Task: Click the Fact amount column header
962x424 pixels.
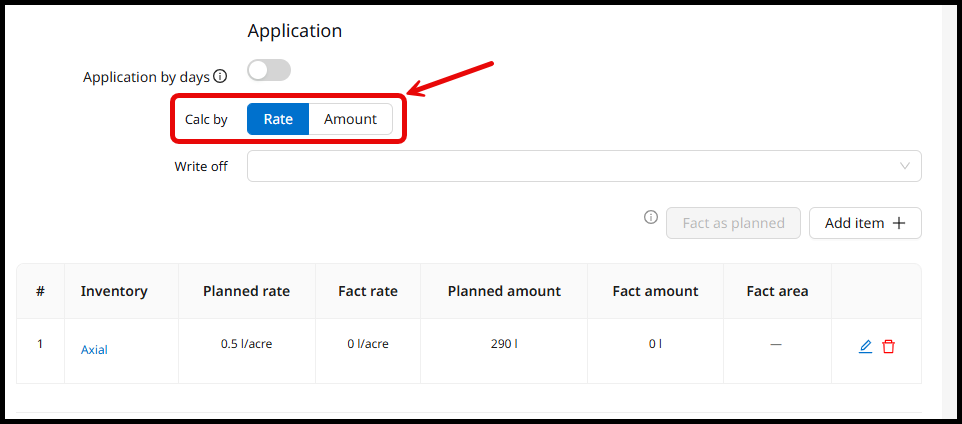Action: (x=655, y=291)
